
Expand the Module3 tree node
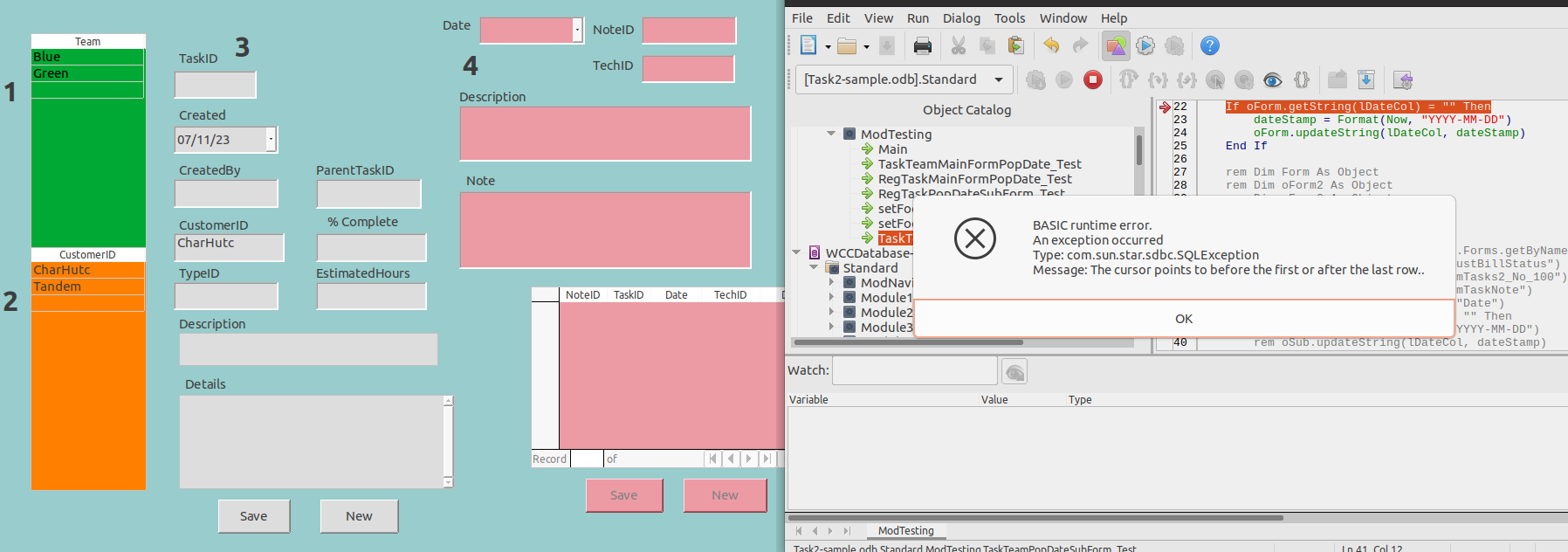click(831, 327)
